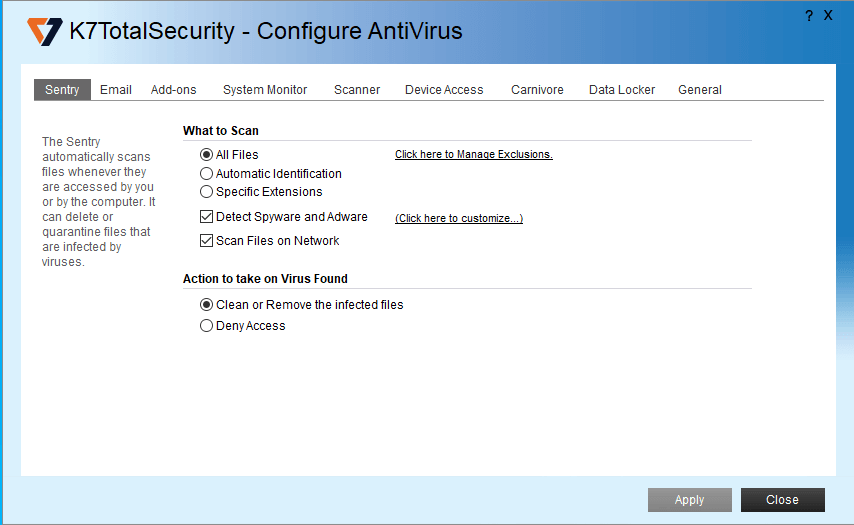Viewport: 854px width, 525px height.
Task: Open the spyware customize link
Action: pos(459,218)
